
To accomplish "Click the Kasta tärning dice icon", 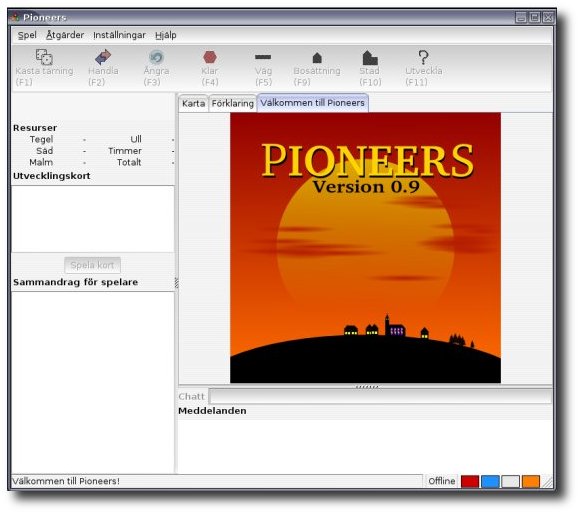I will (44, 57).
